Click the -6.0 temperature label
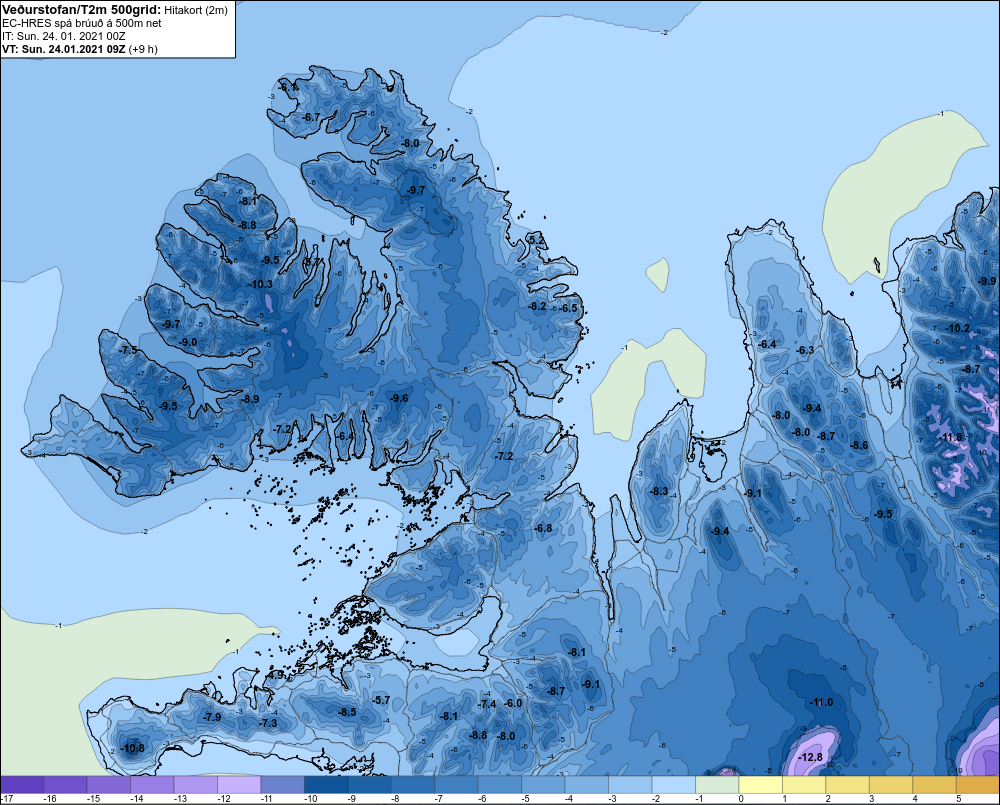Screen dimensions: 1000x805 pyautogui.click(x=513, y=703)
